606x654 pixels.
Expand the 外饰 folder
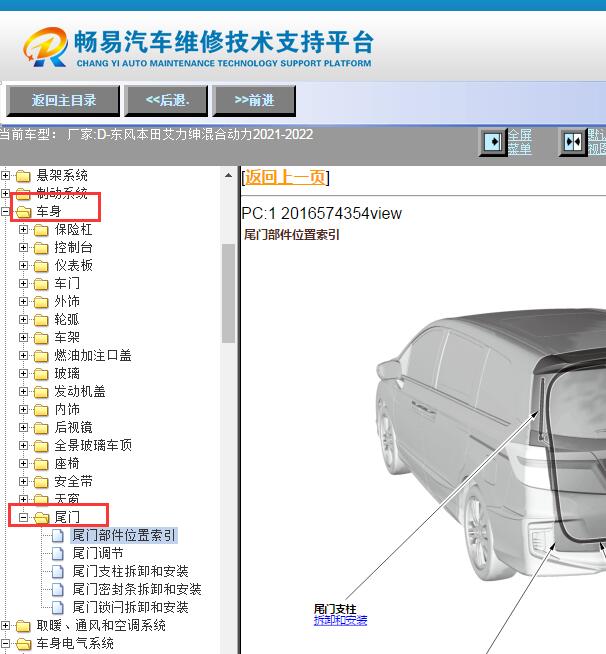point(23,302)
